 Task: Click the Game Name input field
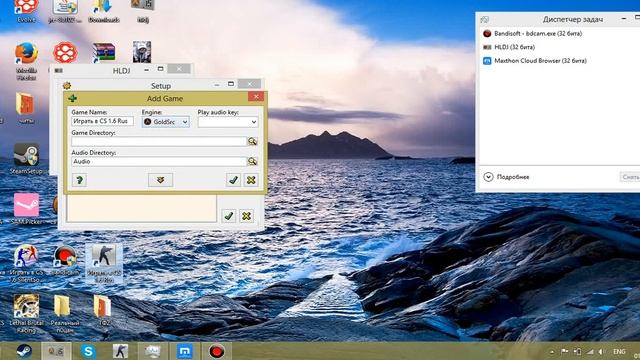coord(102,121)
